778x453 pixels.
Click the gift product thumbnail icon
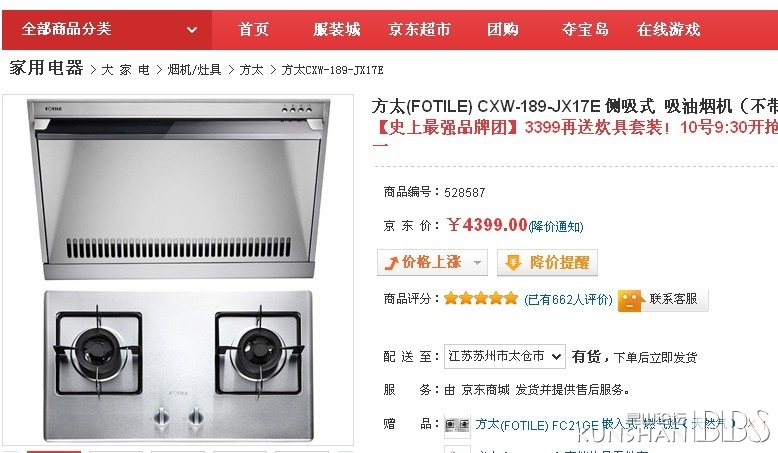click(x=457, y=425)
